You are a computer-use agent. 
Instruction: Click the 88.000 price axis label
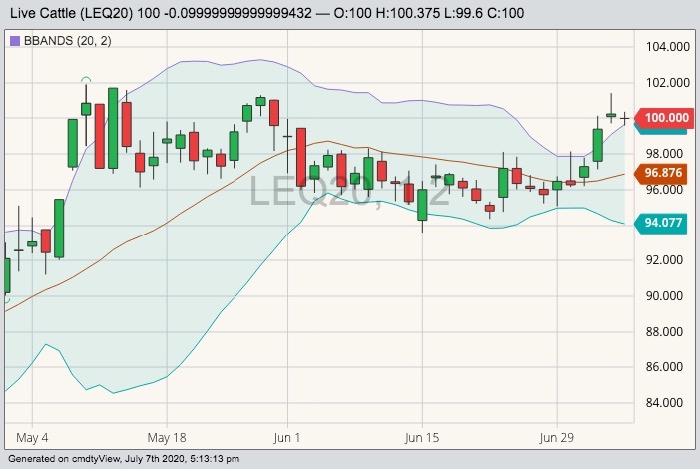tap(664, 332)
